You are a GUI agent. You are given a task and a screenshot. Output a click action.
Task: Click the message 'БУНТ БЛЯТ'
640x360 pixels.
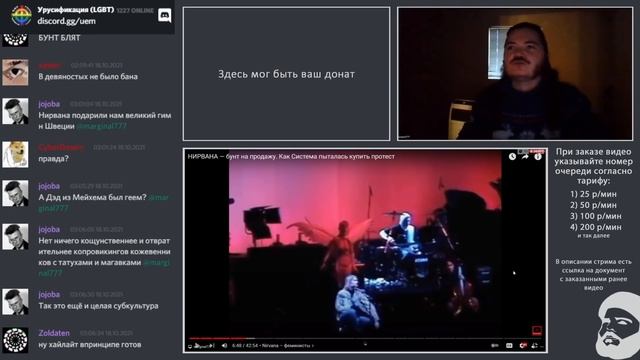tap(59, 38)
